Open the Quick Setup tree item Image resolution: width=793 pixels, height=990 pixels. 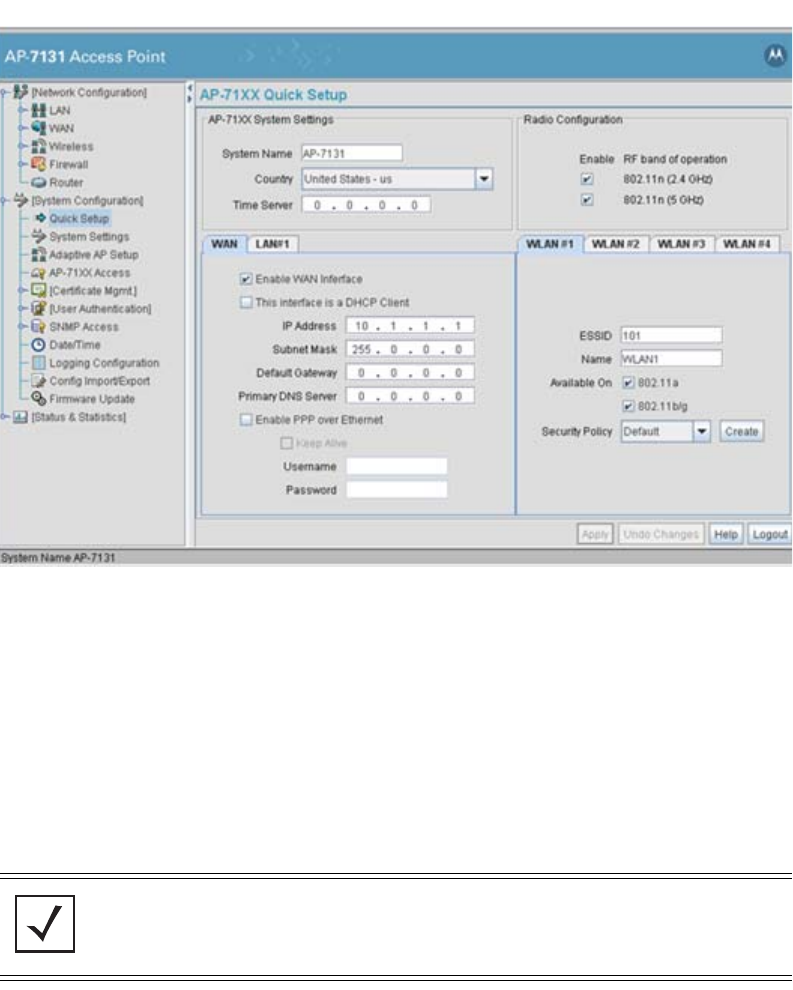coord(80,218)
